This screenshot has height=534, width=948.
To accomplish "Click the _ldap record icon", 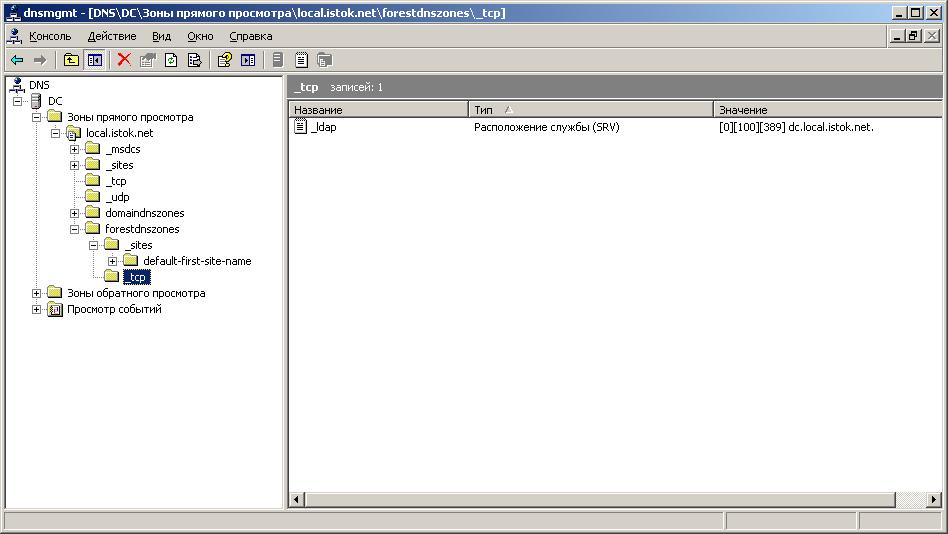I will (x=300, y=126).
